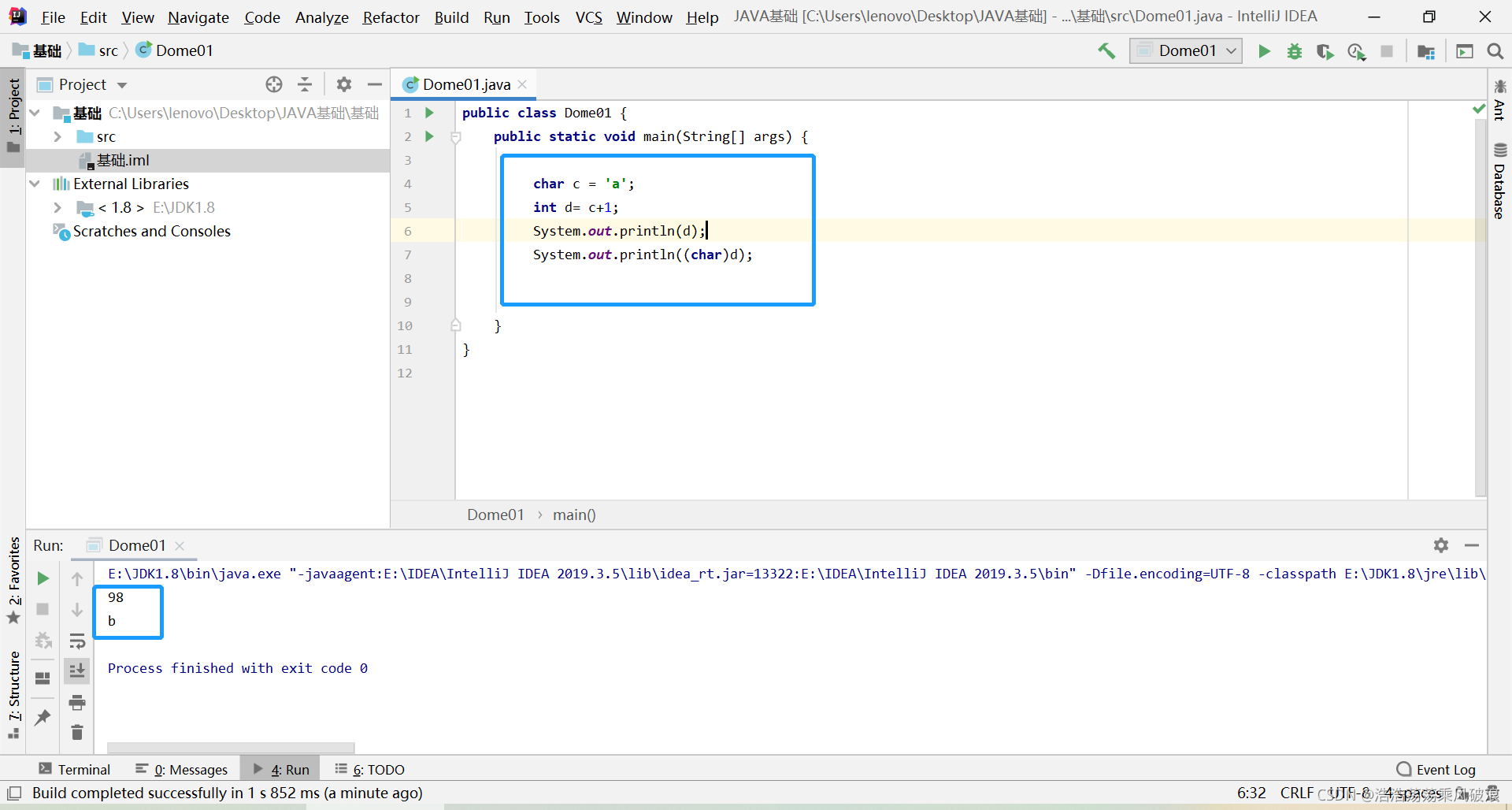Image resolution: width=1512 pixels, height=810 pixels.
Task: Toggle the 7: Structure side tab
Action: click(x=13, y=695)
